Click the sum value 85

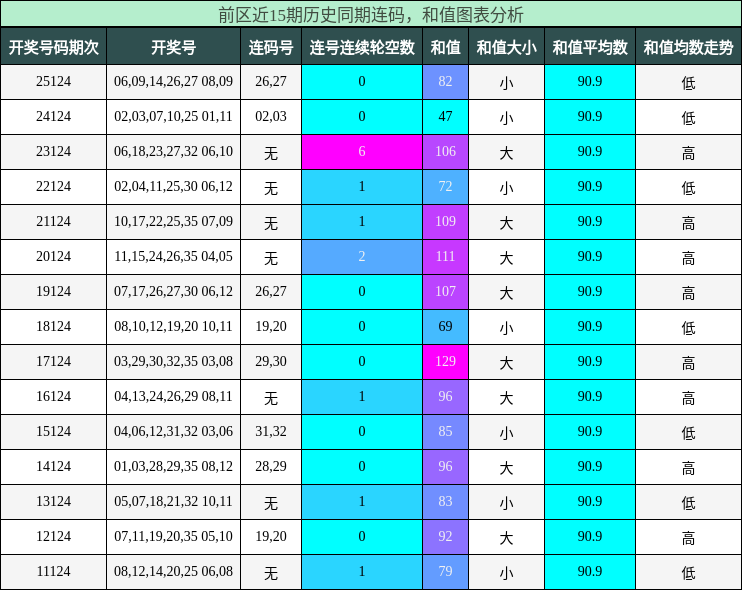point(445,431)
